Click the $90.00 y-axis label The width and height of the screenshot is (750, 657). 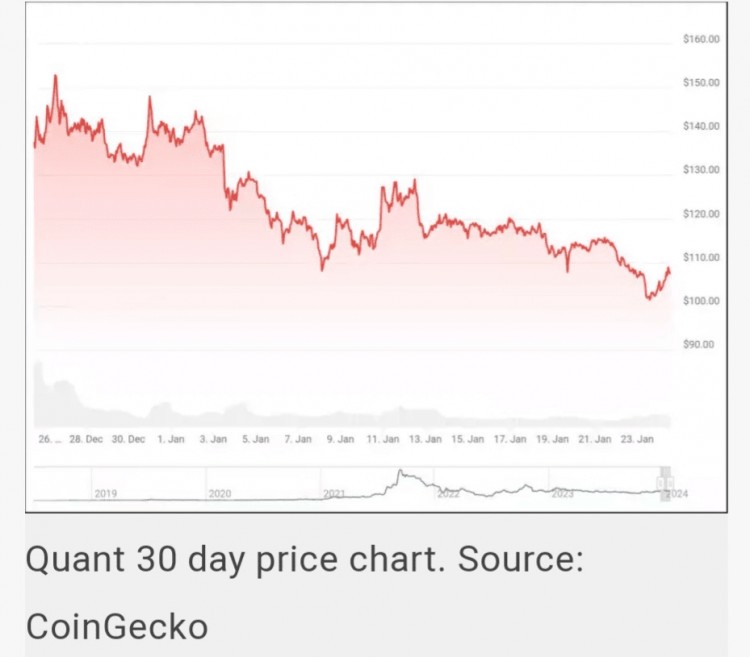(701, 345)
